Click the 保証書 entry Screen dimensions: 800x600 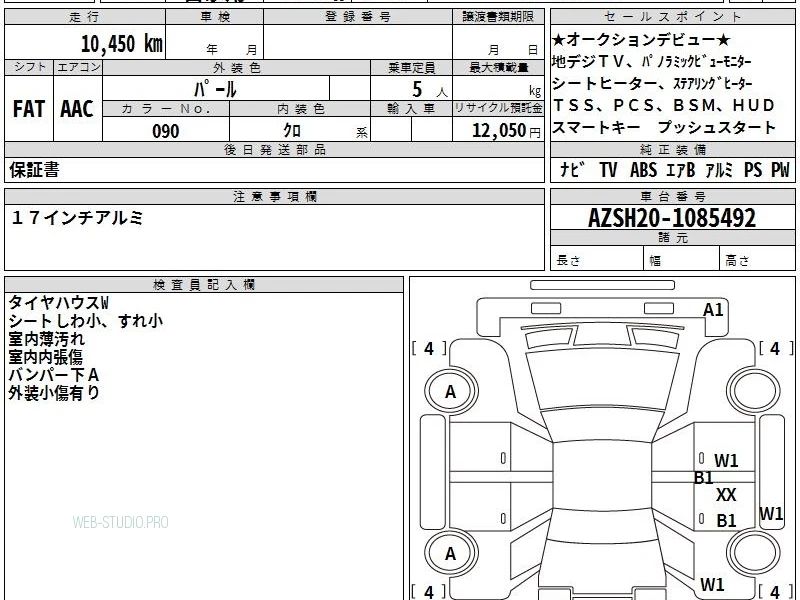[34, 170]
